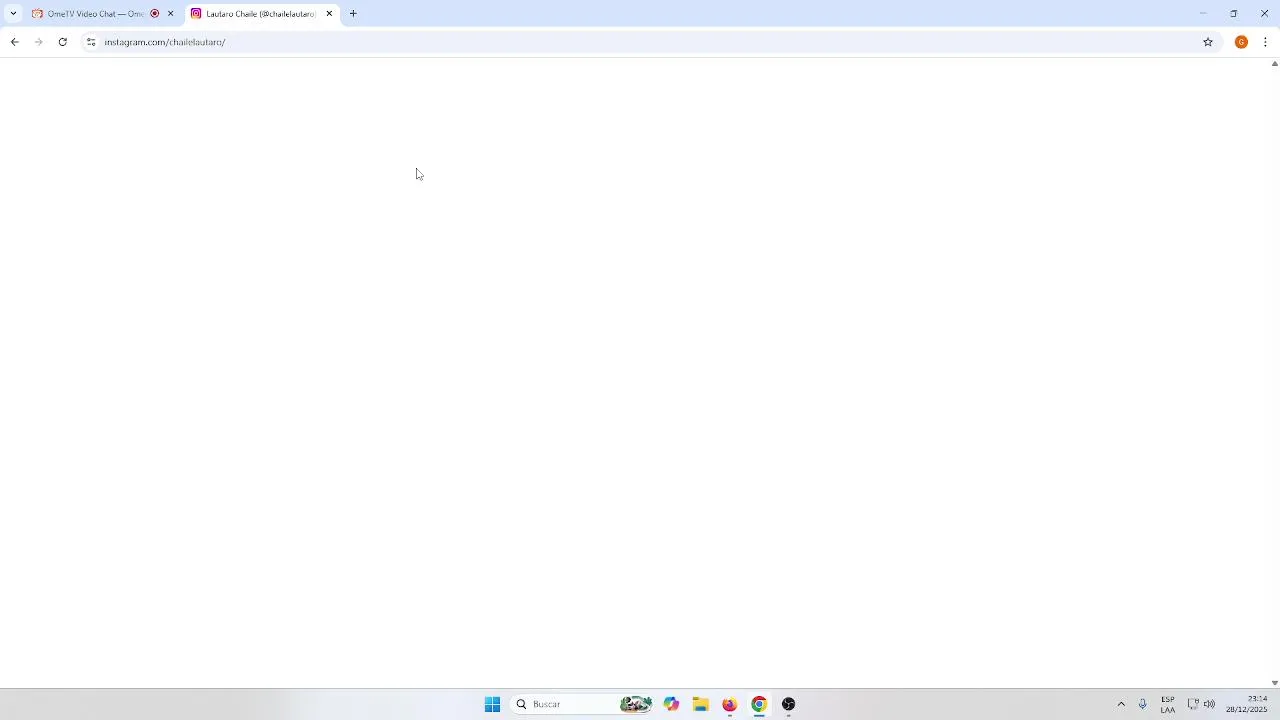Open the Chrome three-dot menu

click(1265, 42)
